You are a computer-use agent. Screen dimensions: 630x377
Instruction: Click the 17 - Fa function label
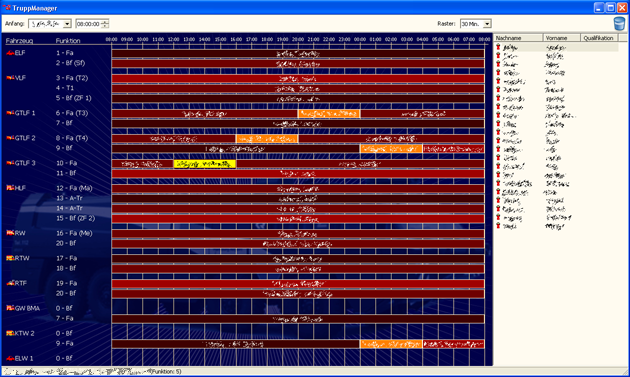click(x=66, y=258)
